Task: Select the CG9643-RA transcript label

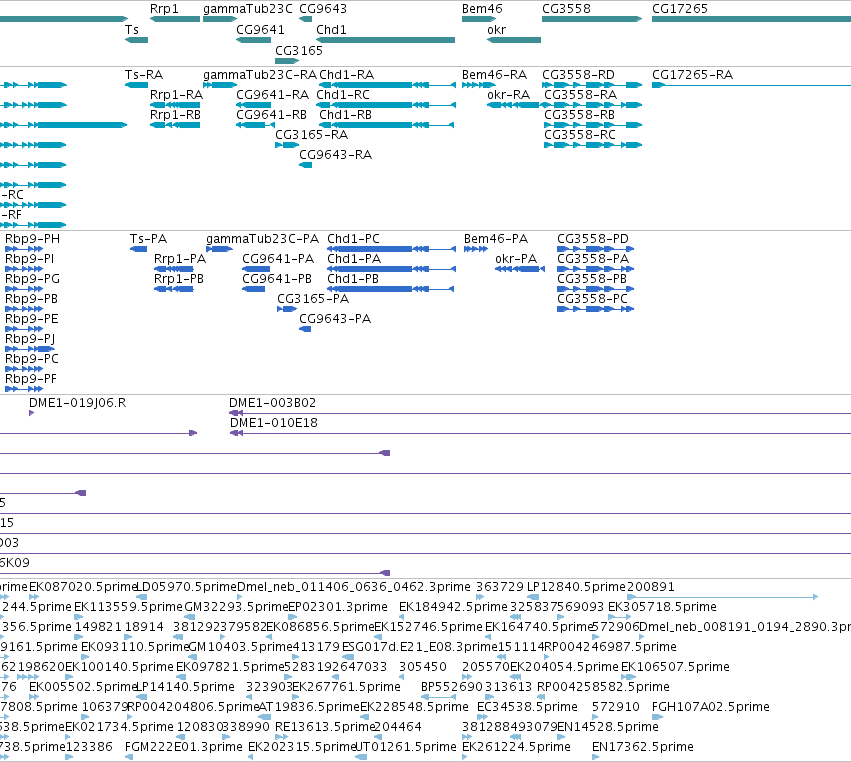Action: click(335, 155)
